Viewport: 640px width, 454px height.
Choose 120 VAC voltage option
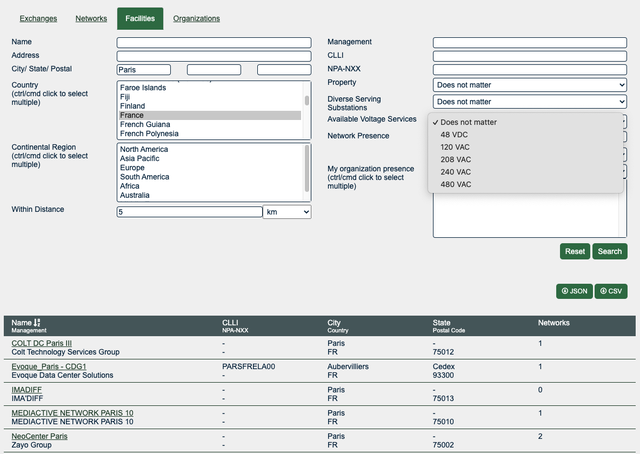pos(526,147)
